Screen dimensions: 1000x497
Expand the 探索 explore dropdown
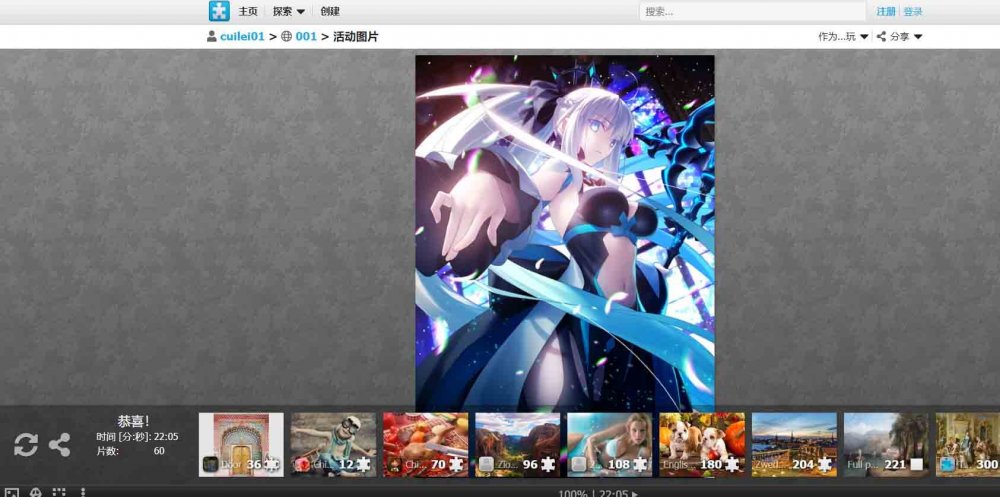(289, 11)
